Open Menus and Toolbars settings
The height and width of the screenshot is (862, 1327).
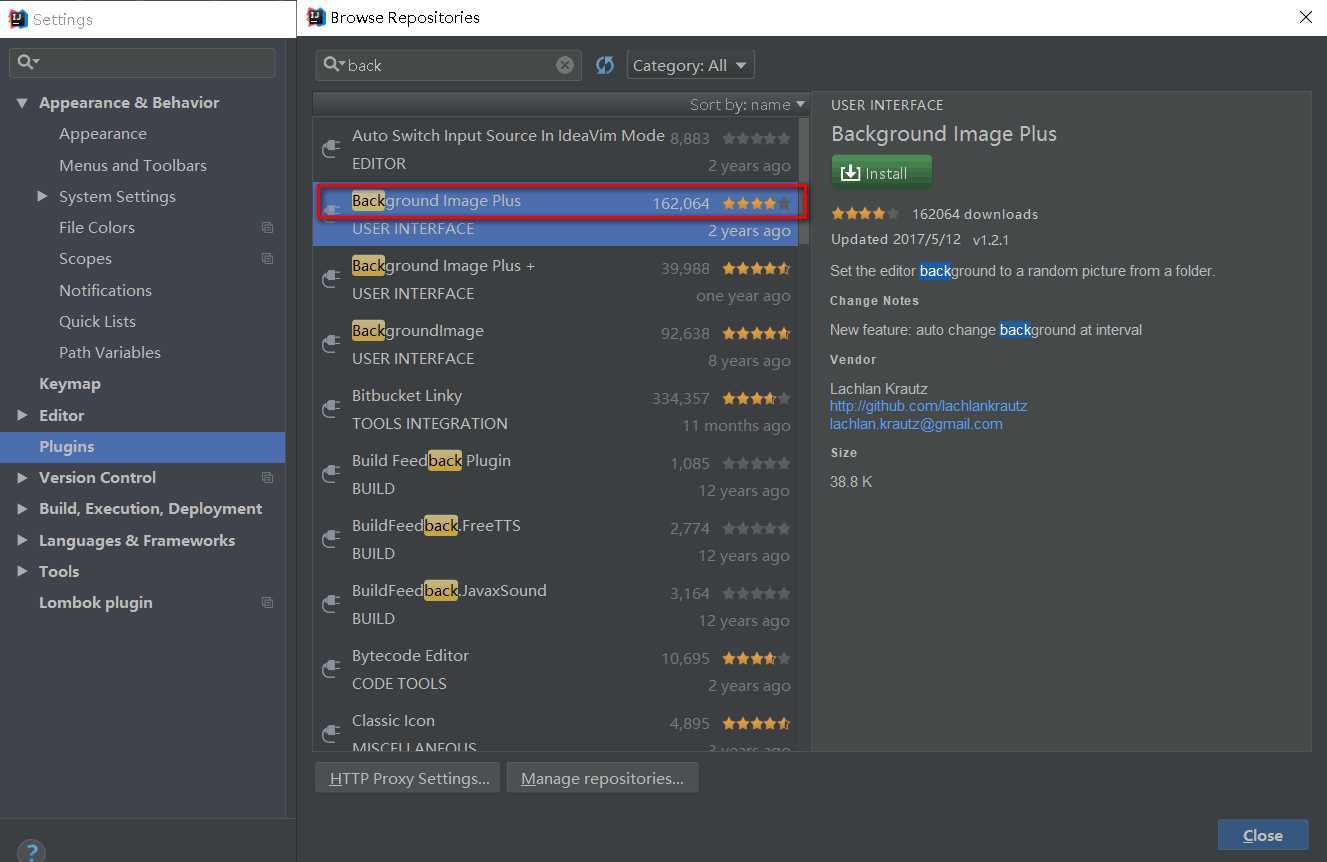point(133,165)
